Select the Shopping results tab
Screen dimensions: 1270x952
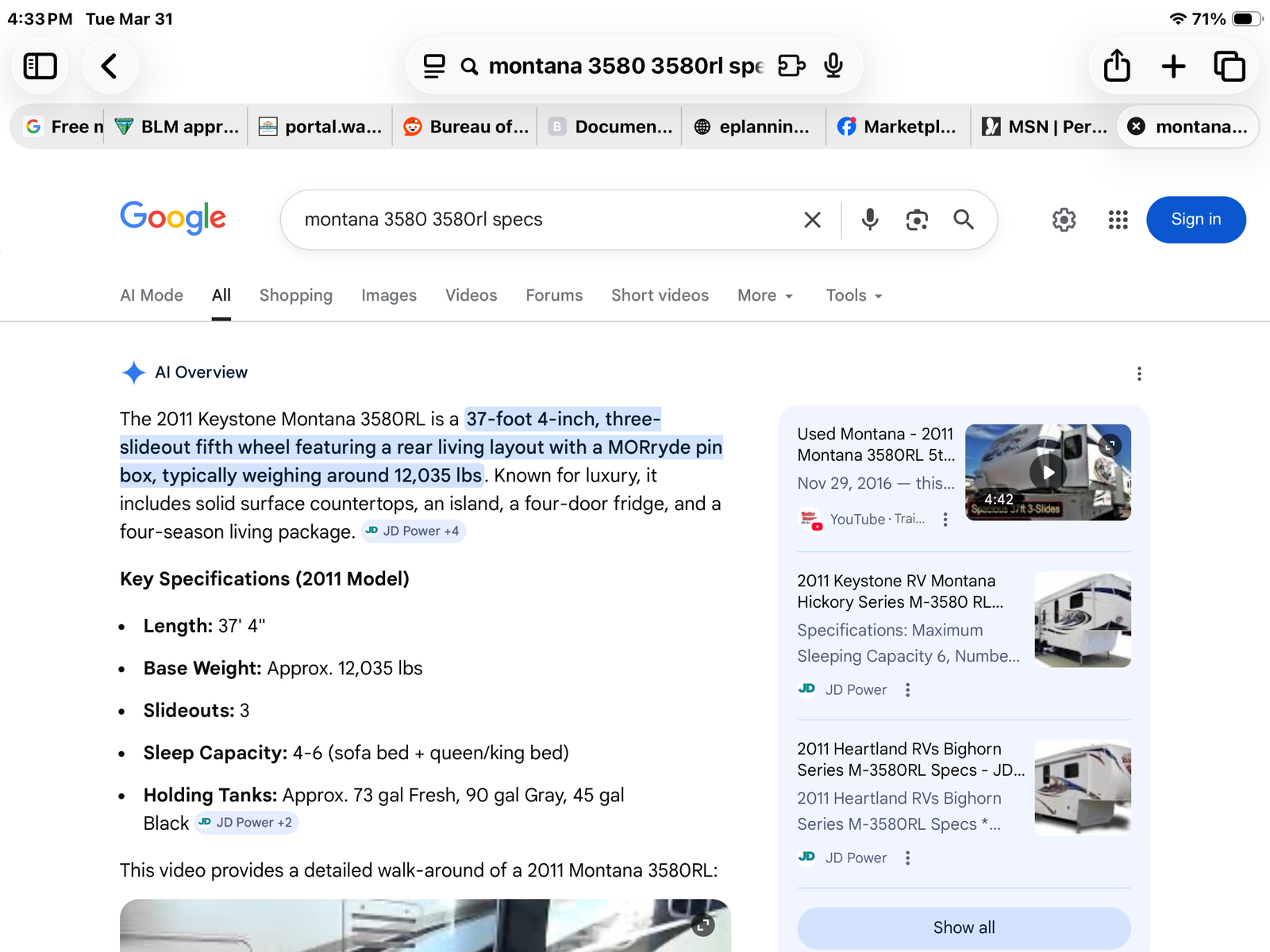pos(295,295)
